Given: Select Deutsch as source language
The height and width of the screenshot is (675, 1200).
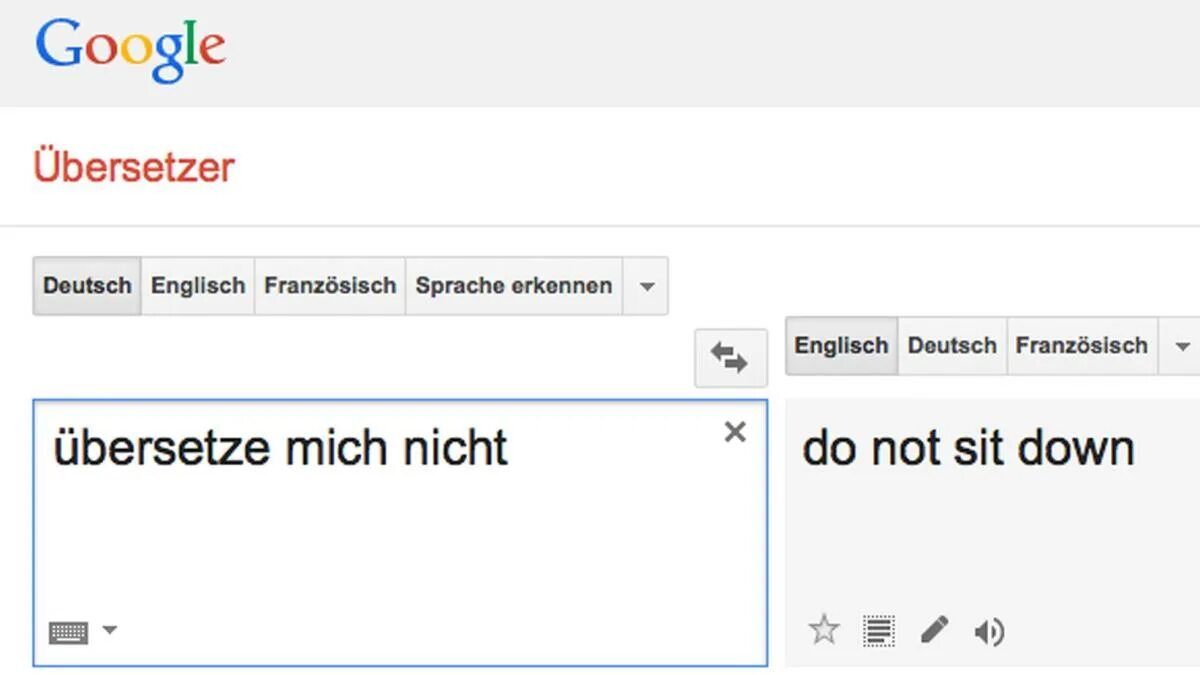Looking at the screenshot, I should (87, 286).
